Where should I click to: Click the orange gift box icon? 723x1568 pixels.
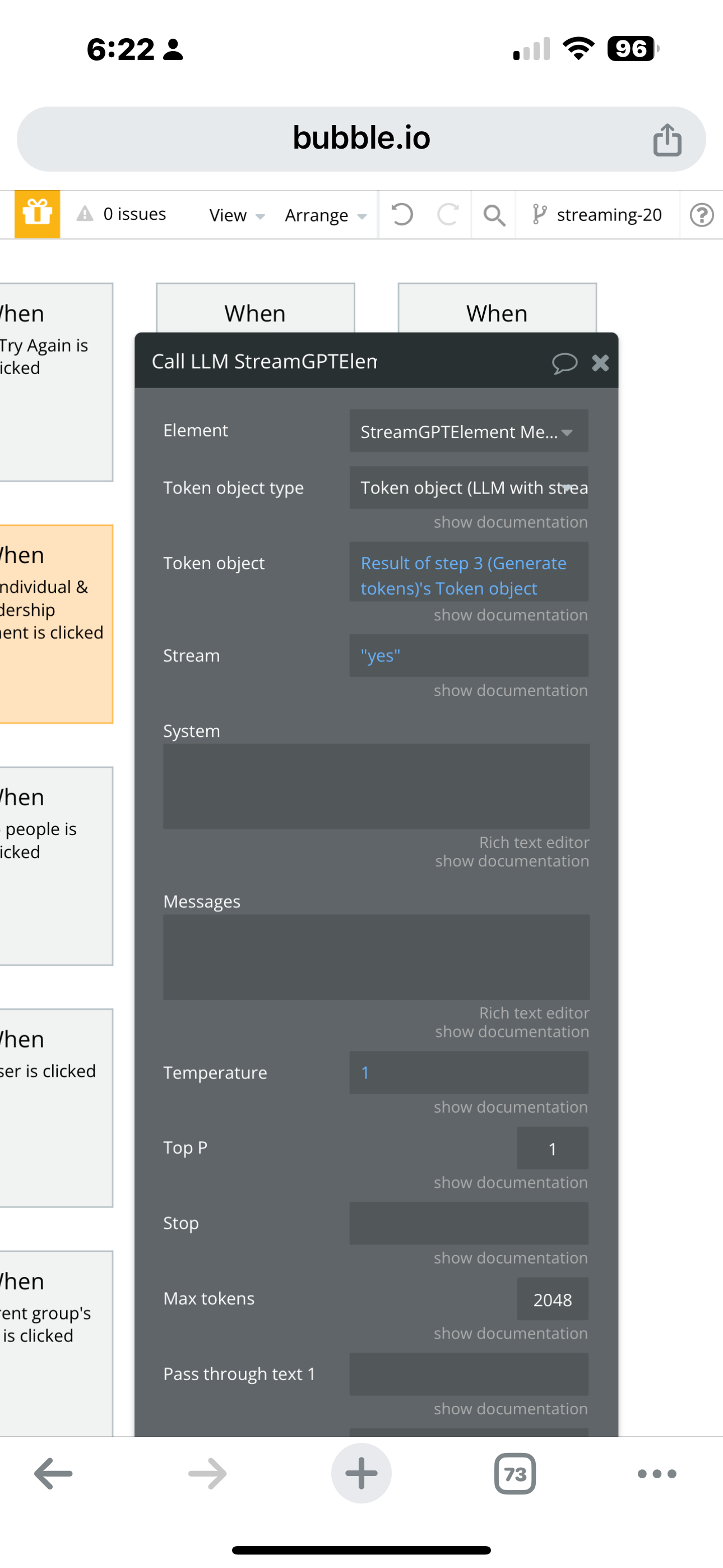click(x=37, y=214)
